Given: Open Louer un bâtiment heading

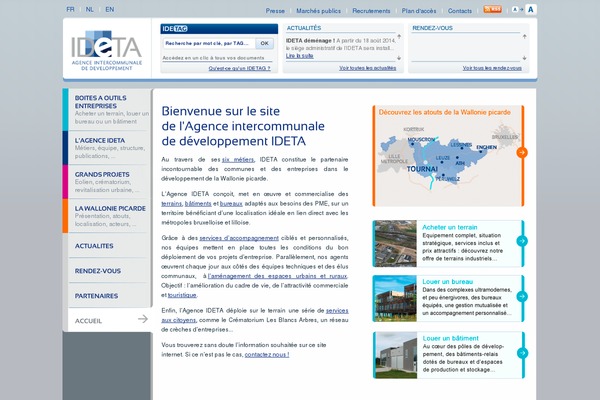Looking at the screenshot, I should point(450,338).
